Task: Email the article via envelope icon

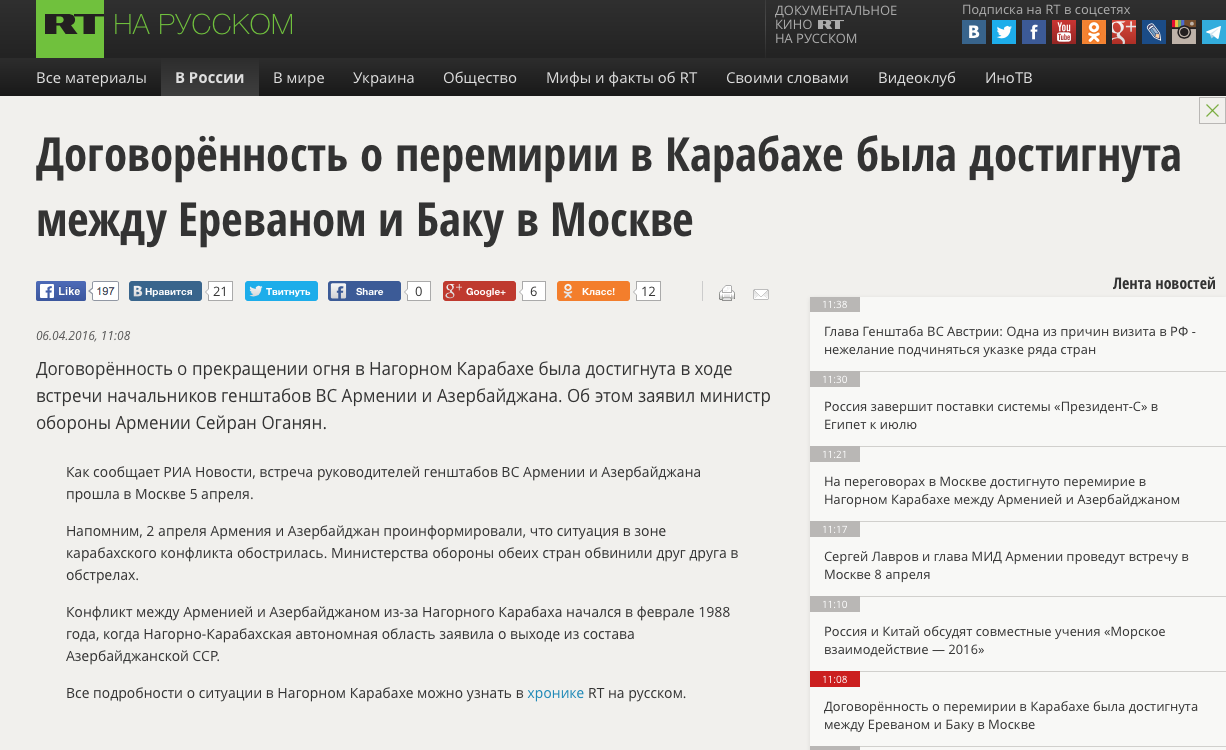Action: (761, 294)
